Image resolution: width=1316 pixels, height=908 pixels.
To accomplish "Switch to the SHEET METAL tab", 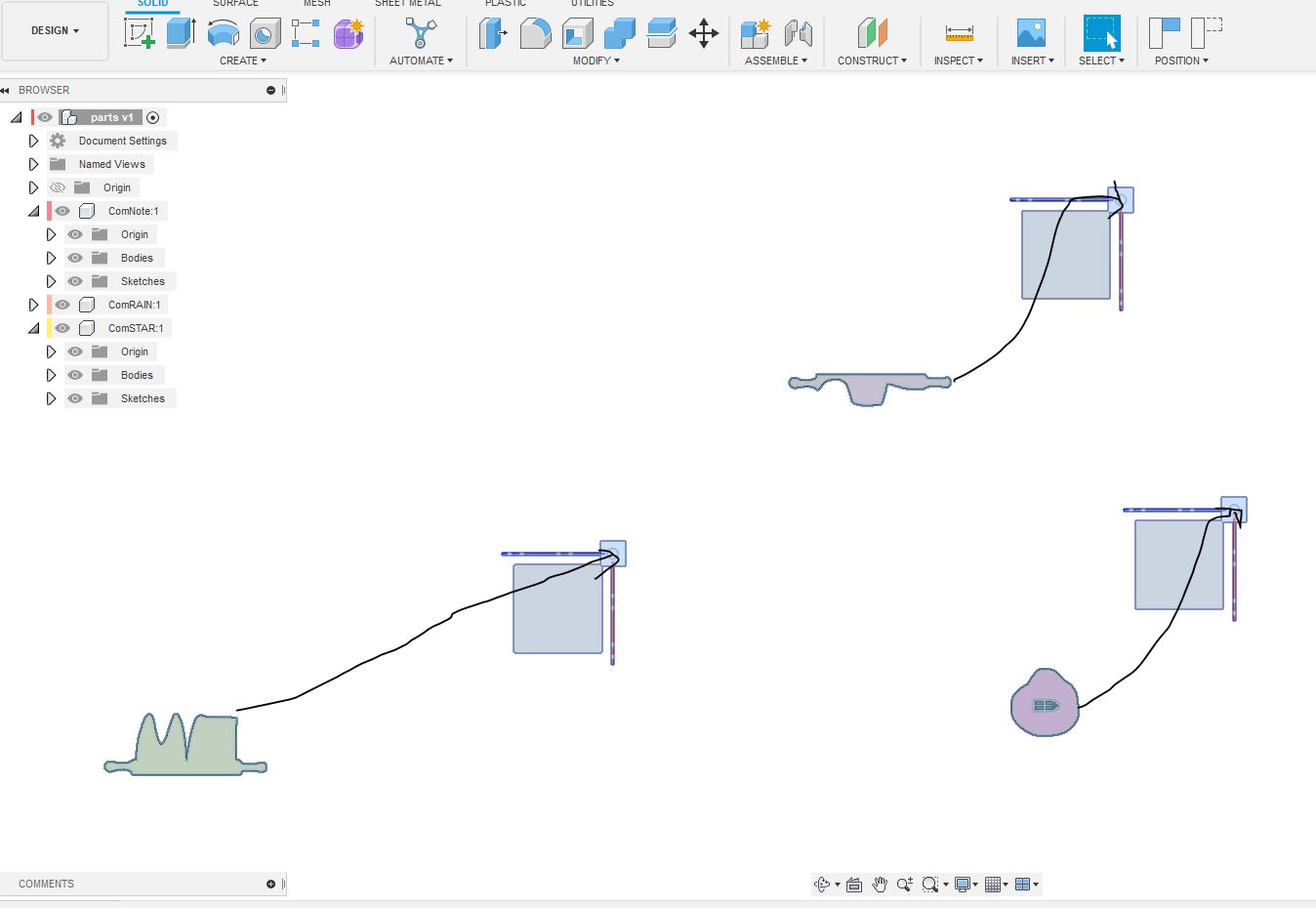I will 408,4.
